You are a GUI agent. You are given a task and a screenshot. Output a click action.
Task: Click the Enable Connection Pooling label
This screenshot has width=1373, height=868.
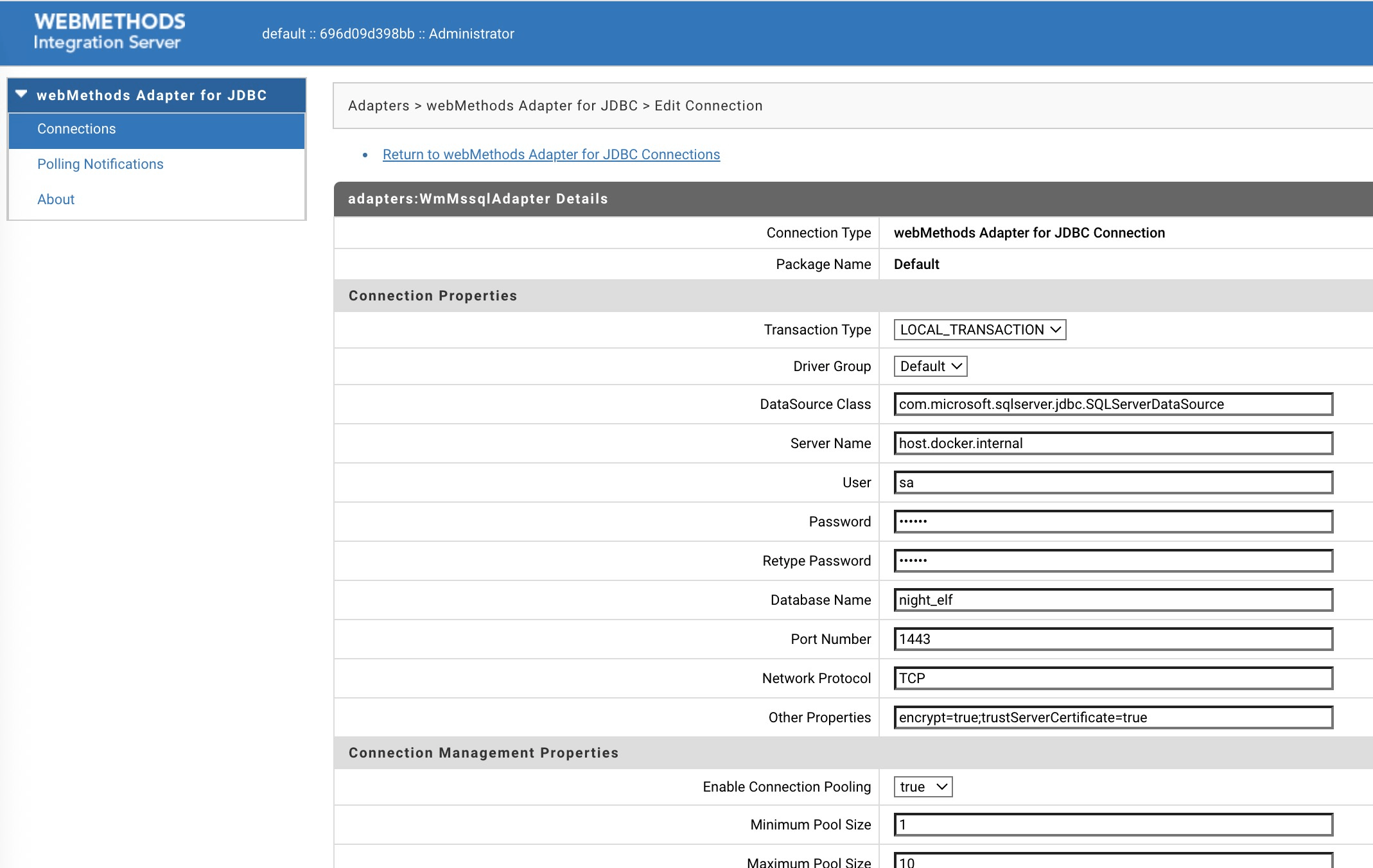tap(787, 787)
